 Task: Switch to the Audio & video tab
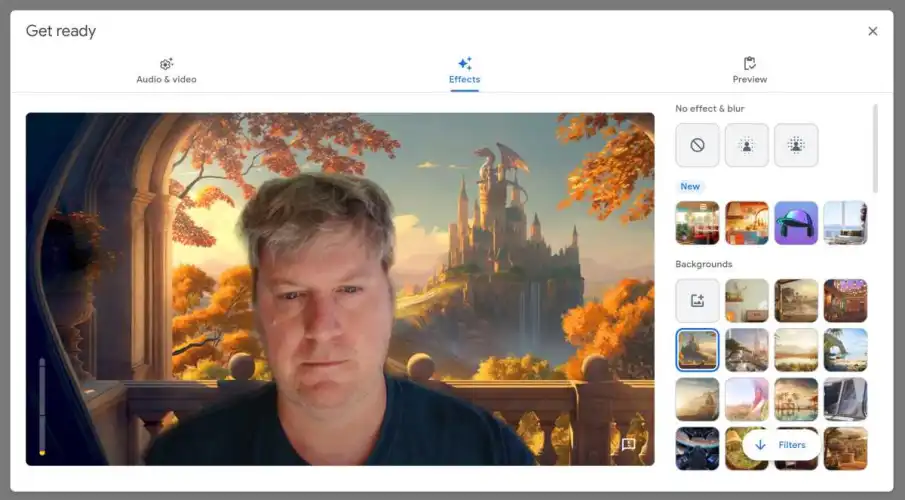(x=166, y=71)
